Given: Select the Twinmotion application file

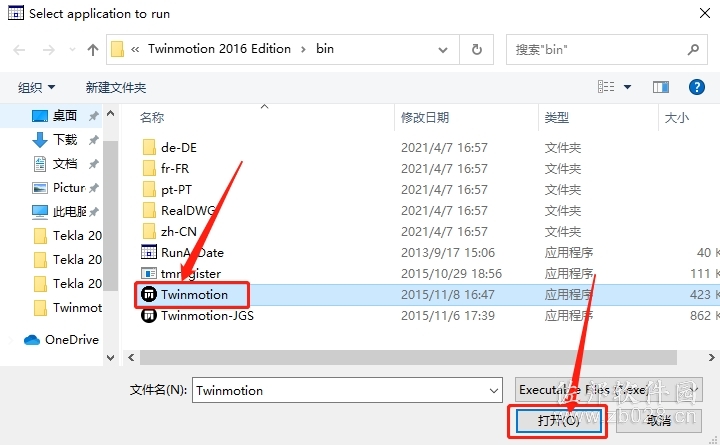Looking at the screenshot, I should [194, 294].
